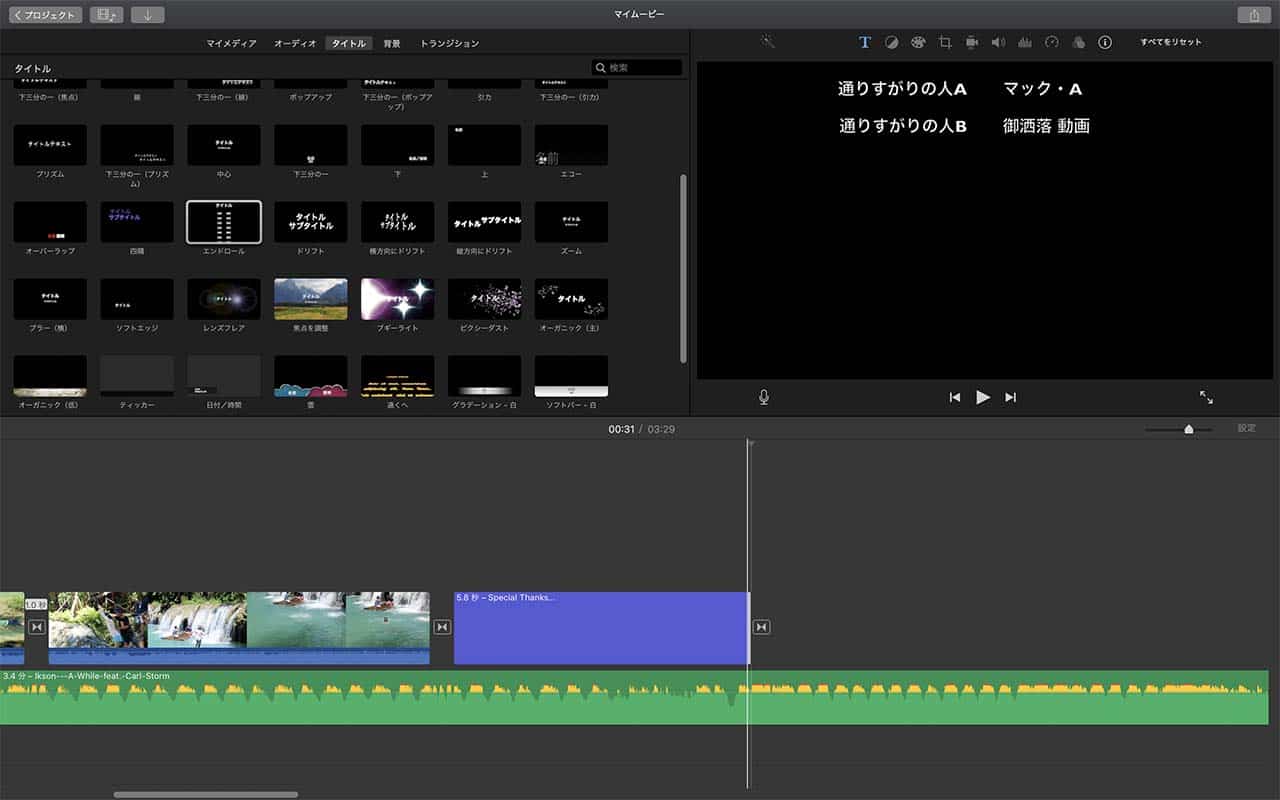Open the share export button
The image size is (1280, 800).
[1253, 15]
